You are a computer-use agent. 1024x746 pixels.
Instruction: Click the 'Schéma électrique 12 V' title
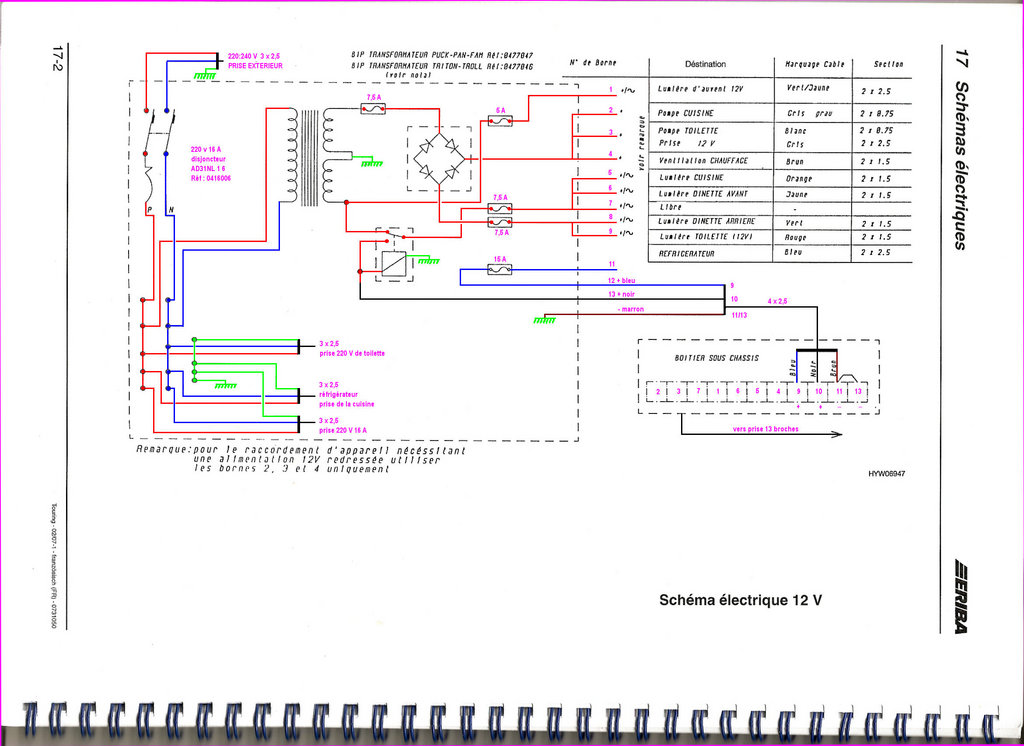click(x=741, y=600)
